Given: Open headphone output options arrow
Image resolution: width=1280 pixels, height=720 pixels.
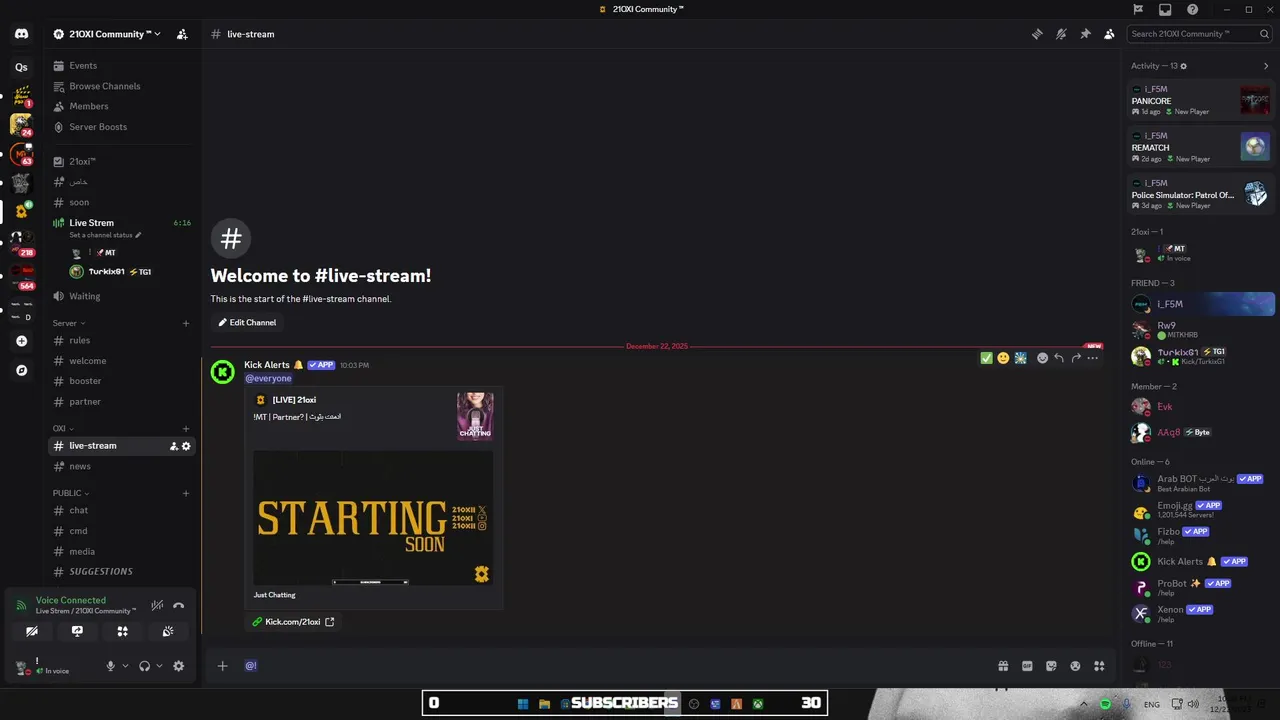Looking at the screenshot, I should 159,666.
